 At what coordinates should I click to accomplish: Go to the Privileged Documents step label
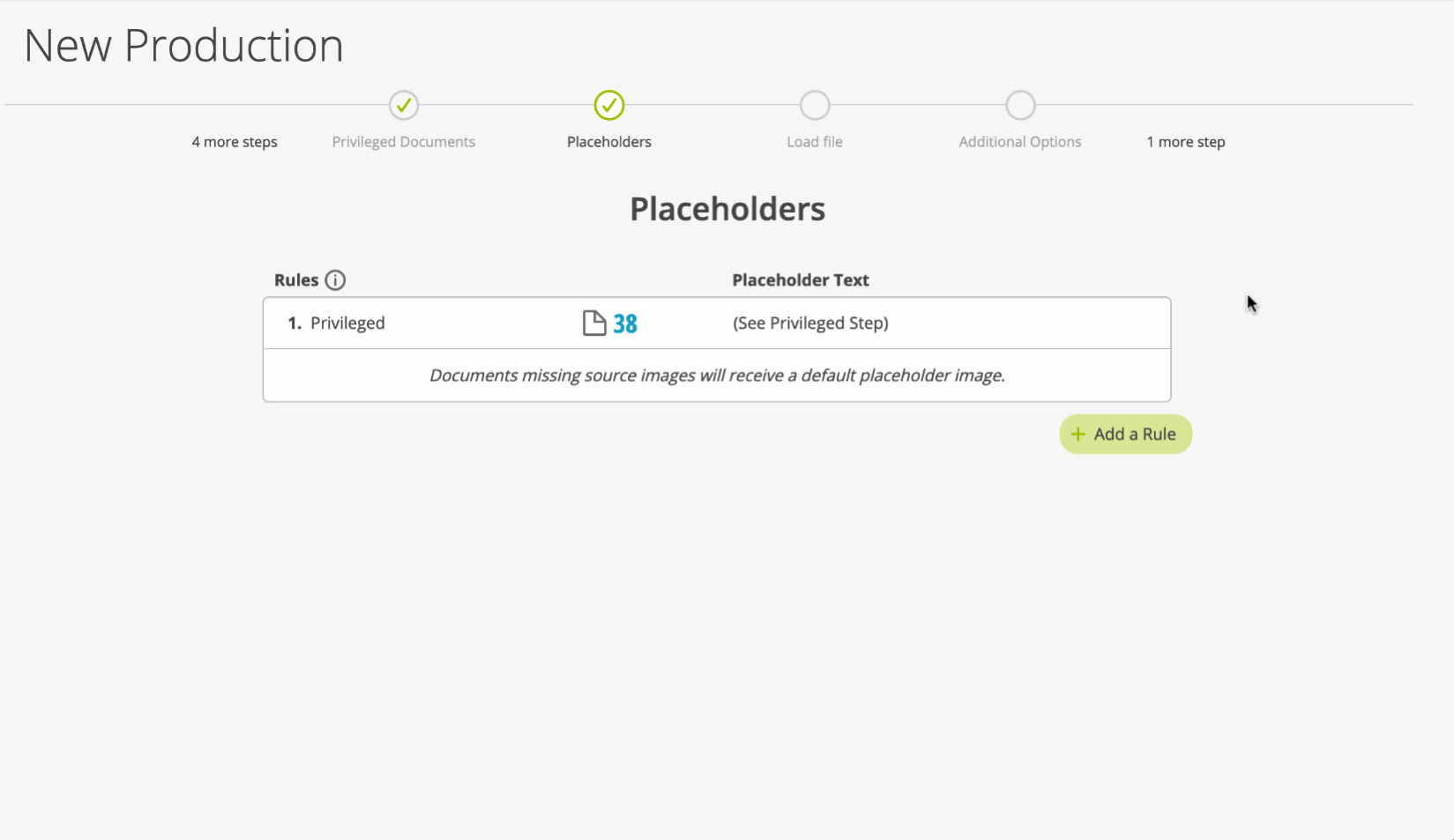pos(404,142)
